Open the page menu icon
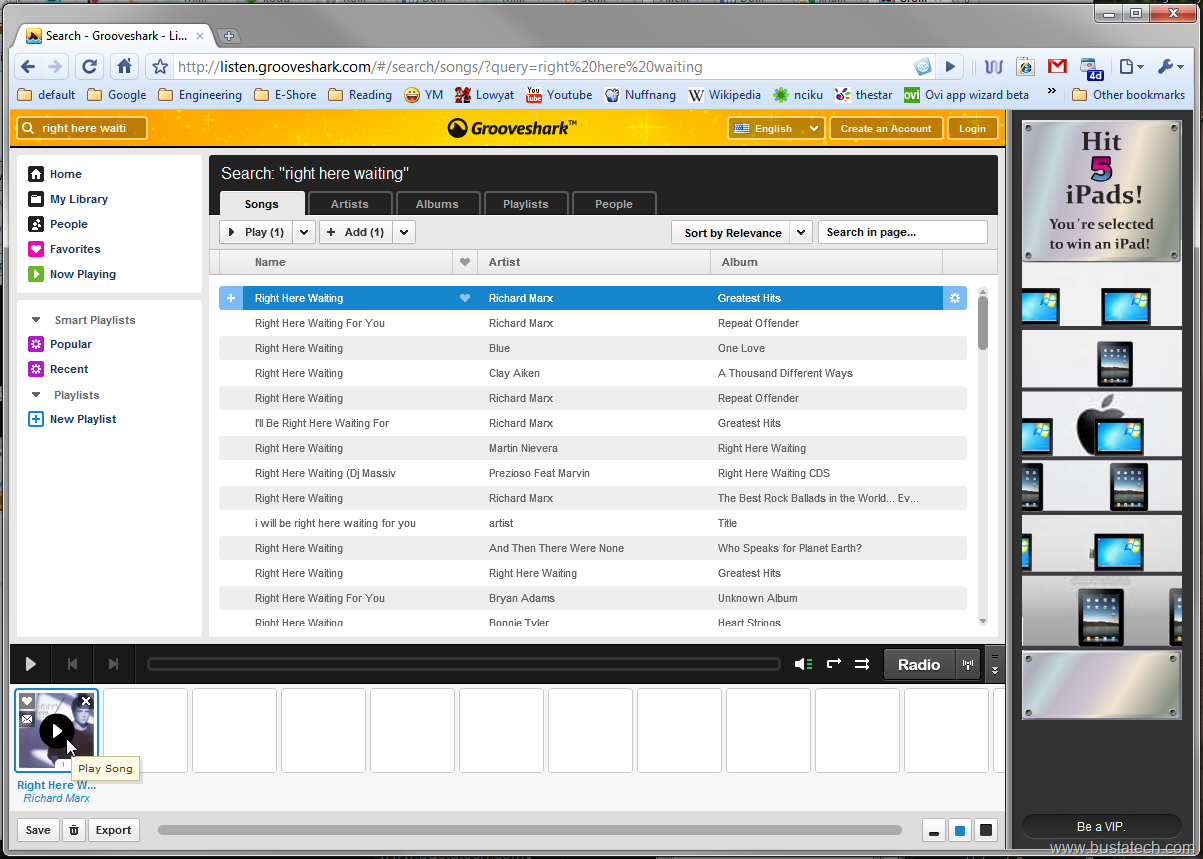Screen dimensions: 1203x859 click(1129, 67)
